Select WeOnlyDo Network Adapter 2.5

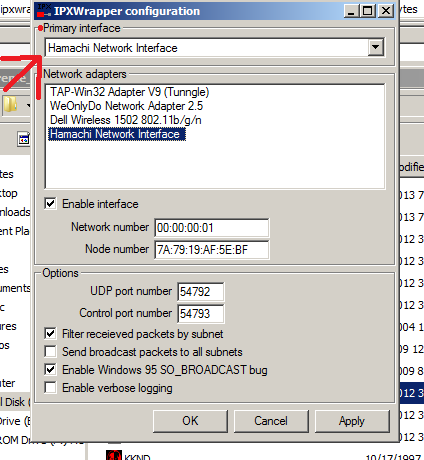[x=126, y=106]
